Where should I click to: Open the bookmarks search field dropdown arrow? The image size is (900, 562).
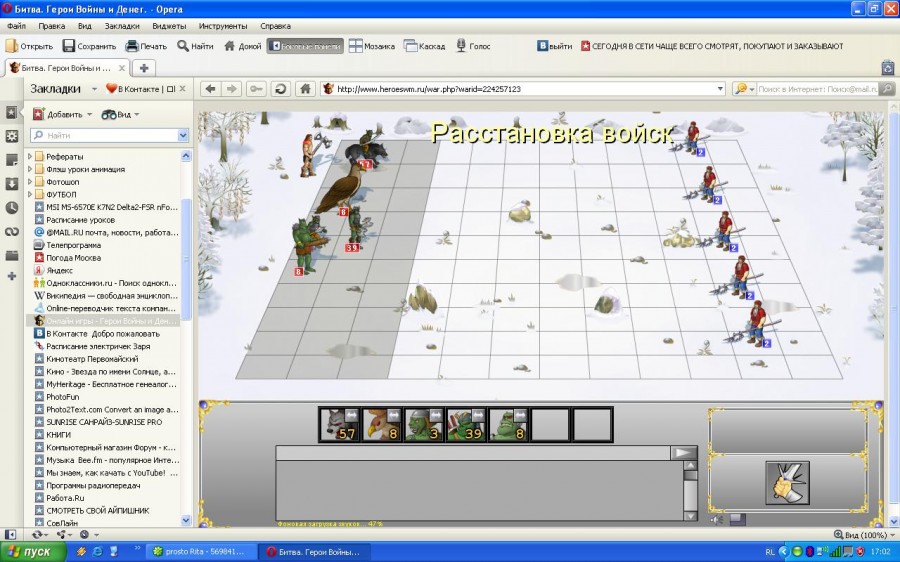click(183, 135)
